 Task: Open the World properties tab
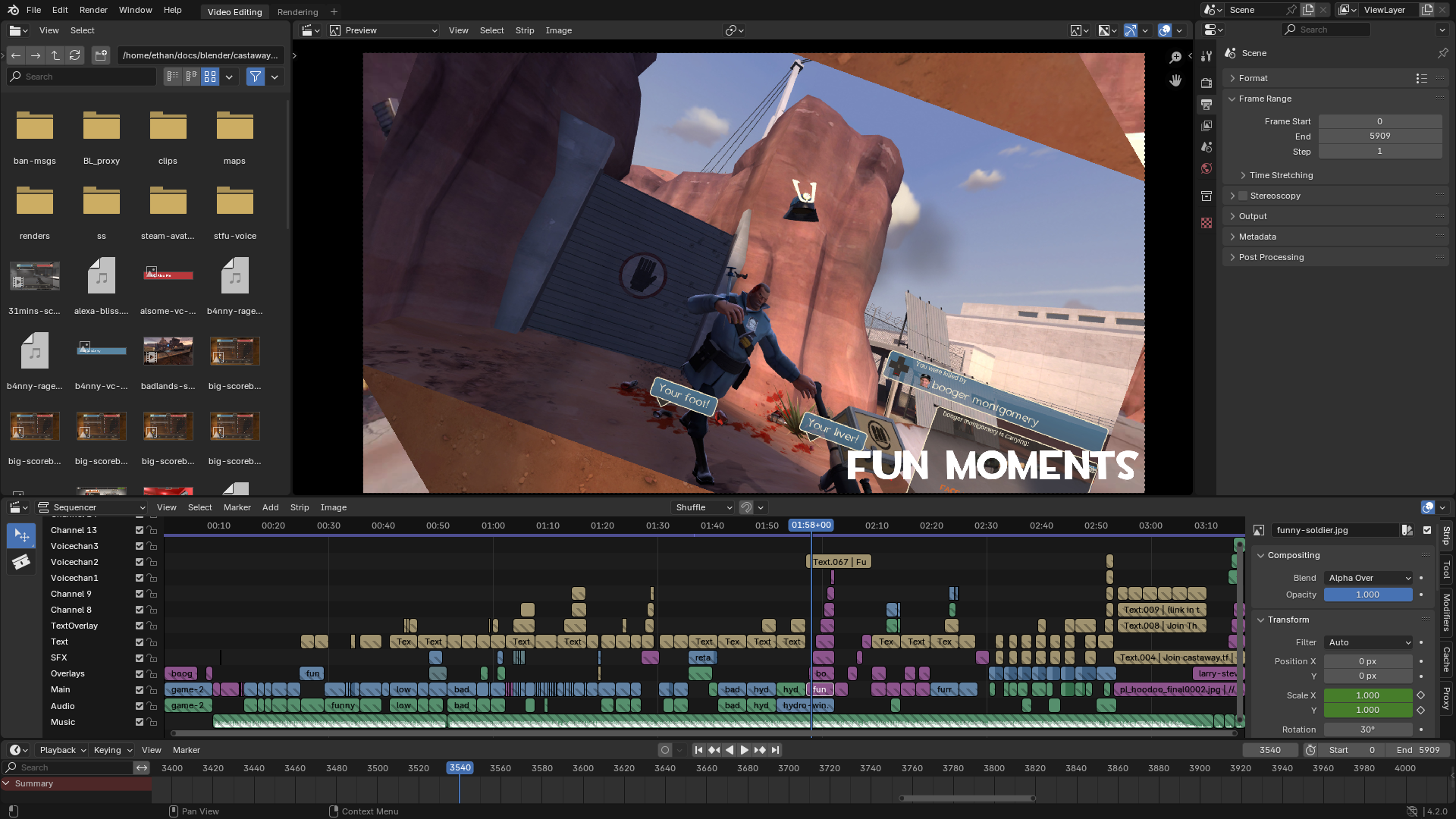(x=1207, y=168)
